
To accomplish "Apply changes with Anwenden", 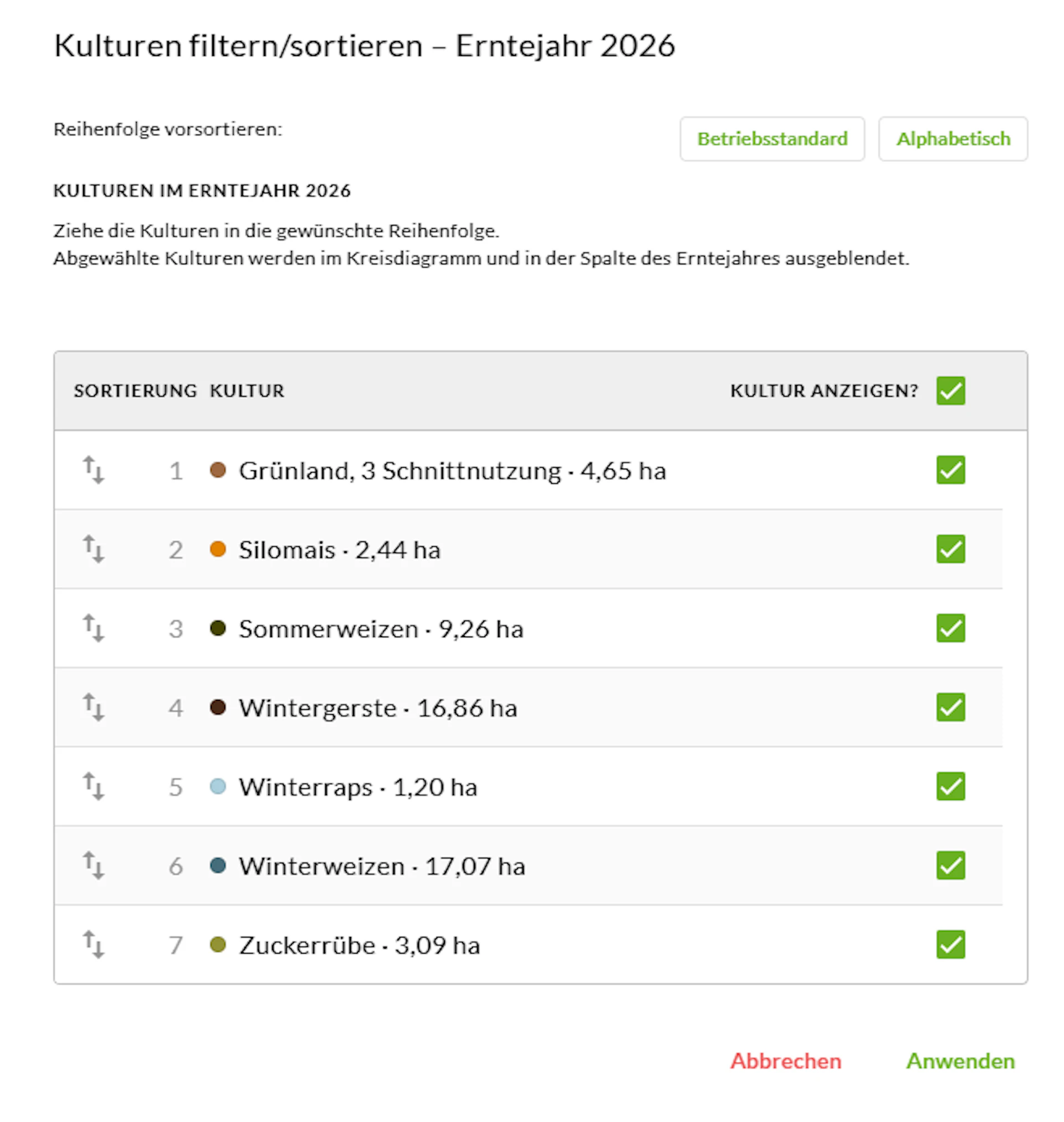I will tap(960, 1060).
